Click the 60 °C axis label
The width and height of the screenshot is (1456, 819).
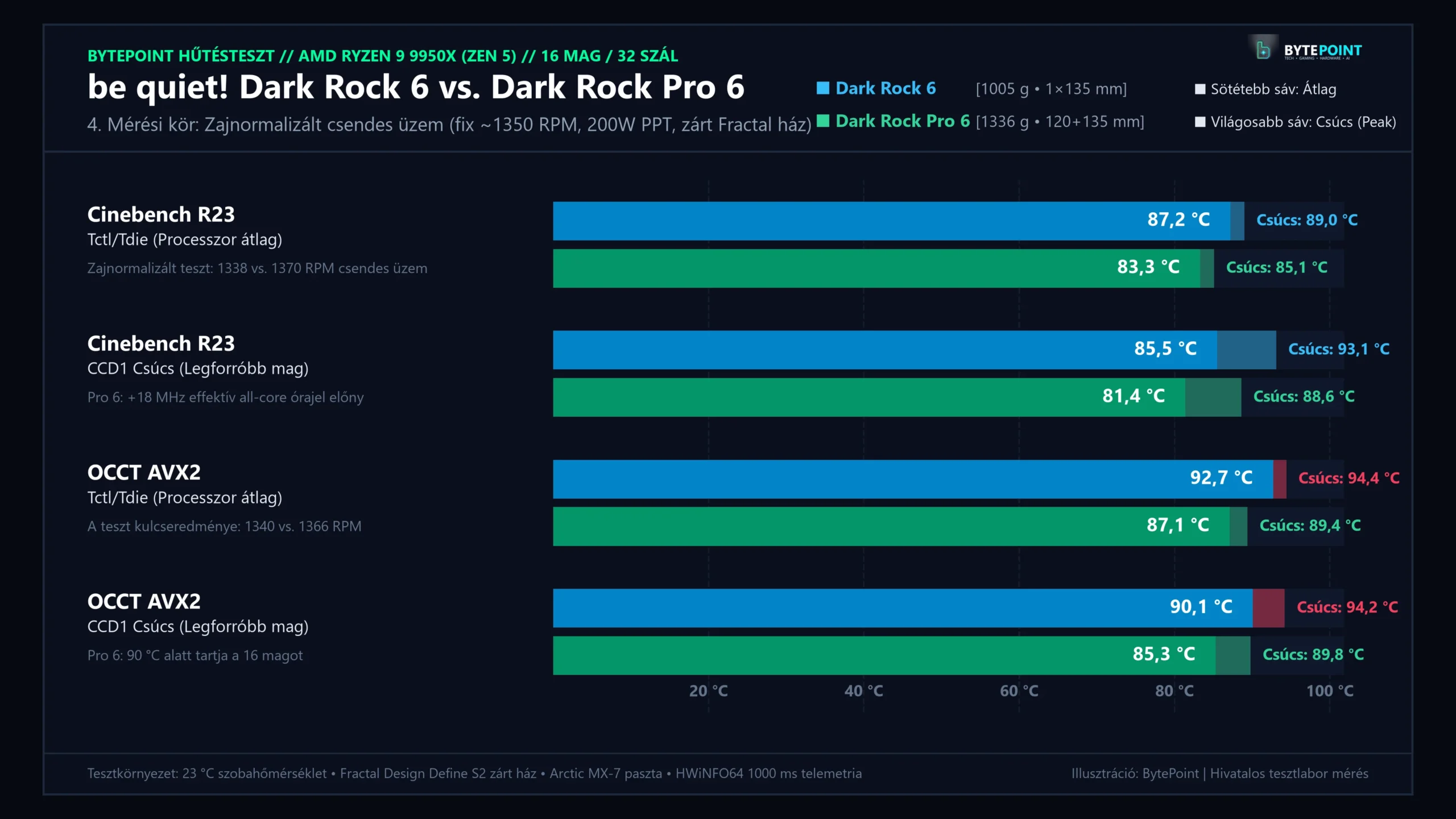[1019, 691]
